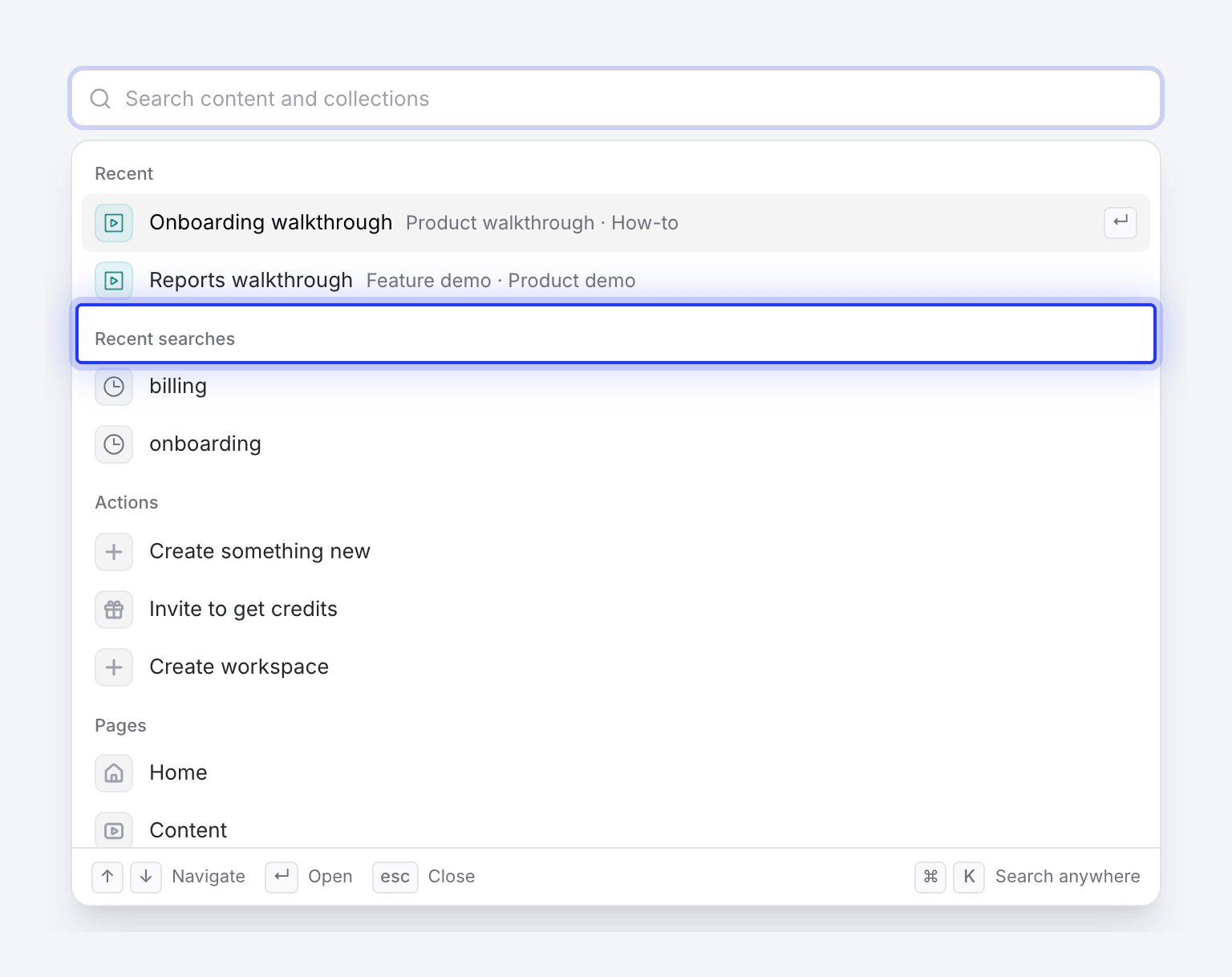Click the clock icon beside billing
Viewport: 1232px width, 977px height.
pyautogui.click(x=114, y=387)
